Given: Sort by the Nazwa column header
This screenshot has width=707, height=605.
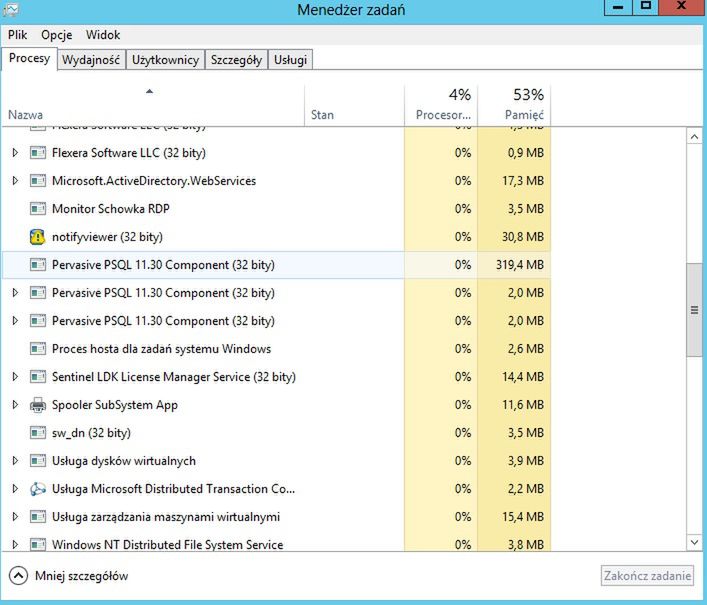Looking at the screenshot, I should [153, 105].
